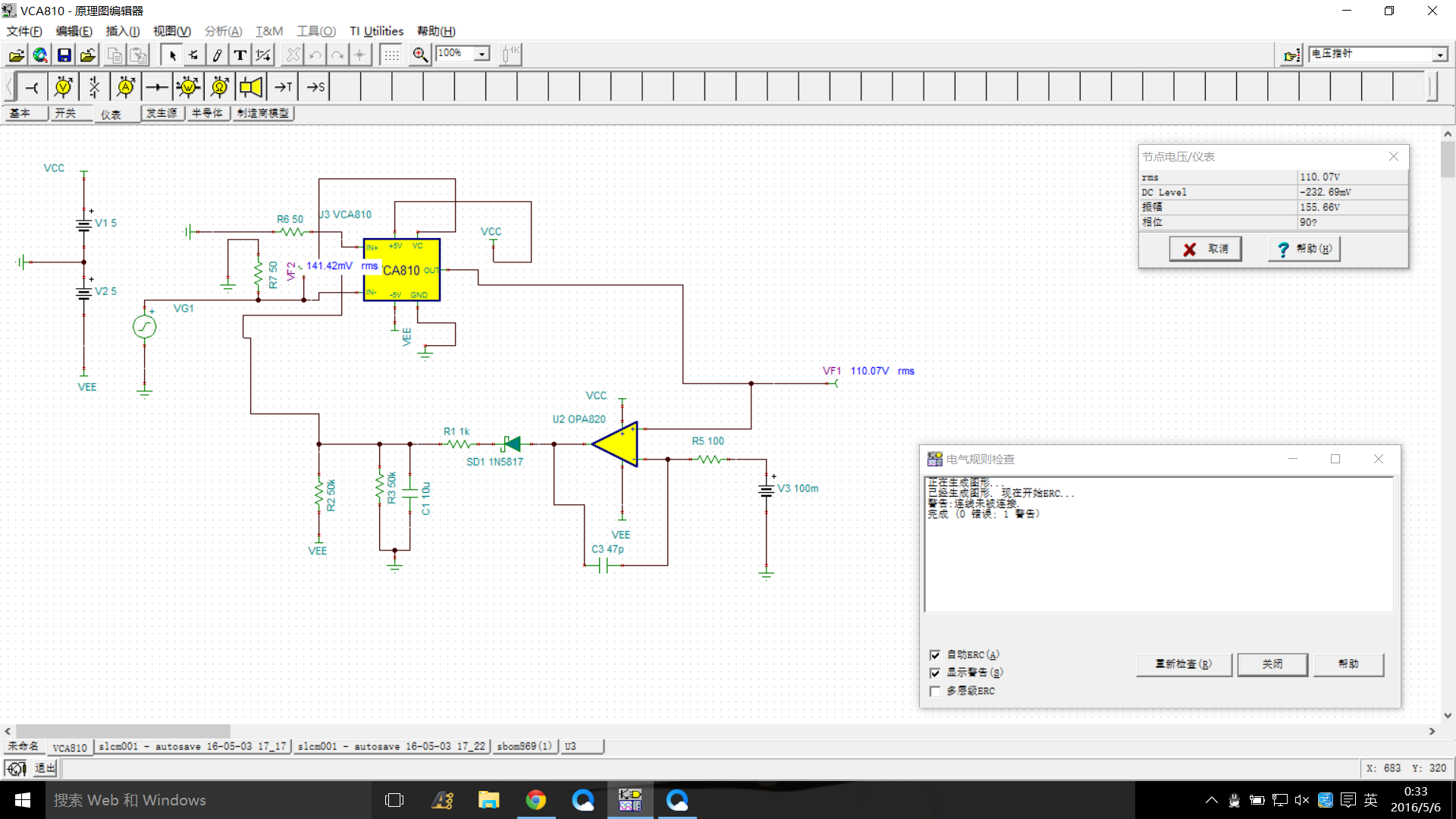Select the wire drawing pencil tool
1456x819 pixels.
[x=217, y=55]
